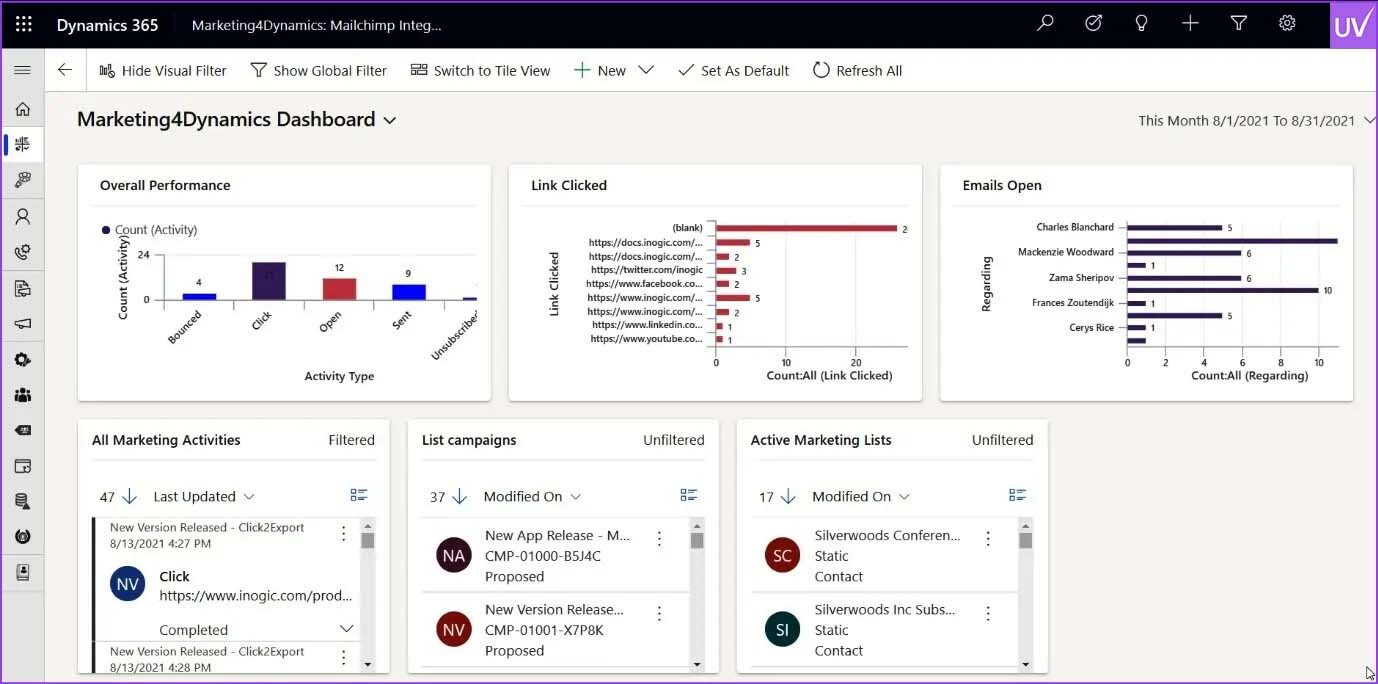The image size is (1378, 684).
Task: Open more options for CMP-01000-B5J4C campaign
Action: tap(659, 538)
